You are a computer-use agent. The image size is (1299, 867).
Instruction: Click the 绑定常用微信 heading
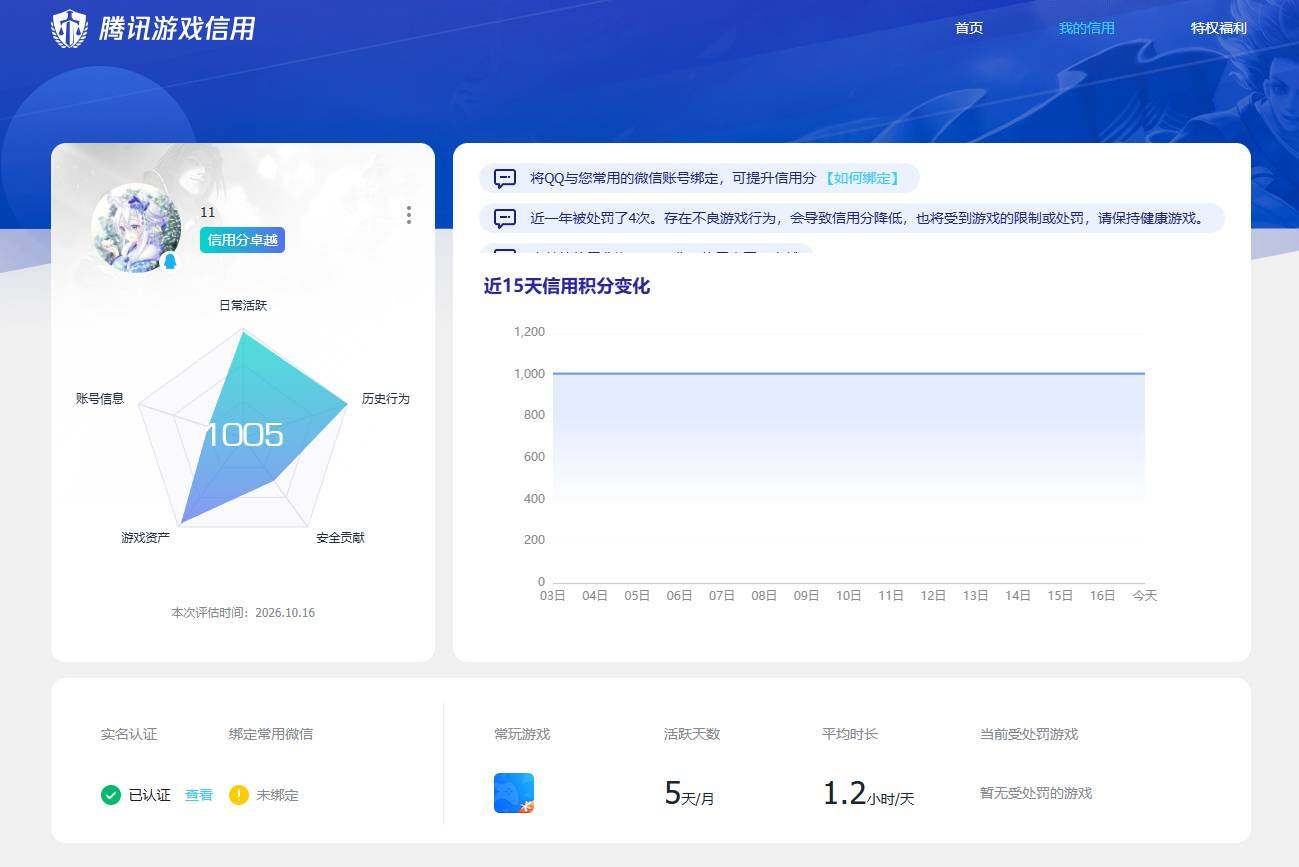(x=271, y=734)
